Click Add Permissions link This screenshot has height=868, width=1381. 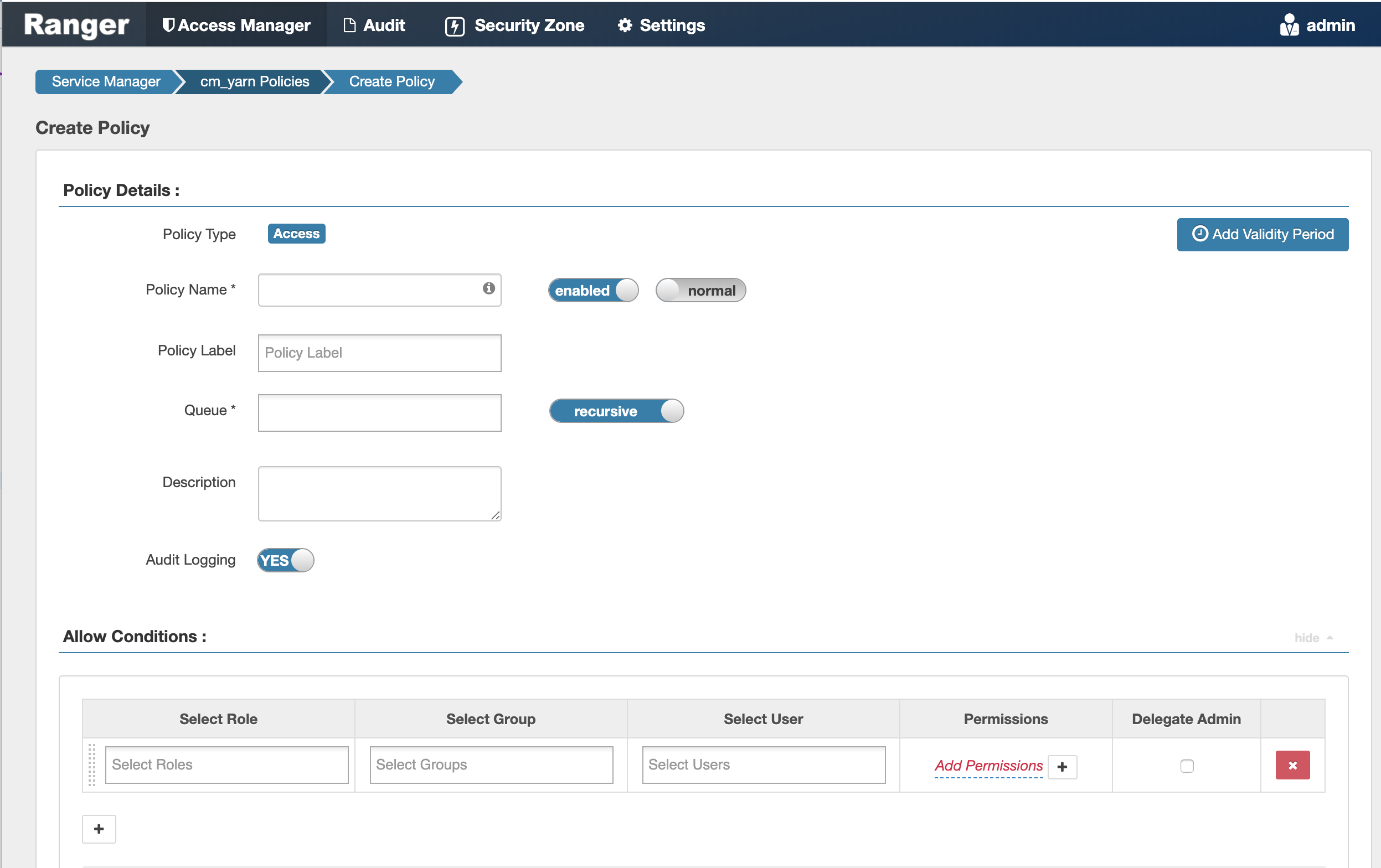[988, 765]
